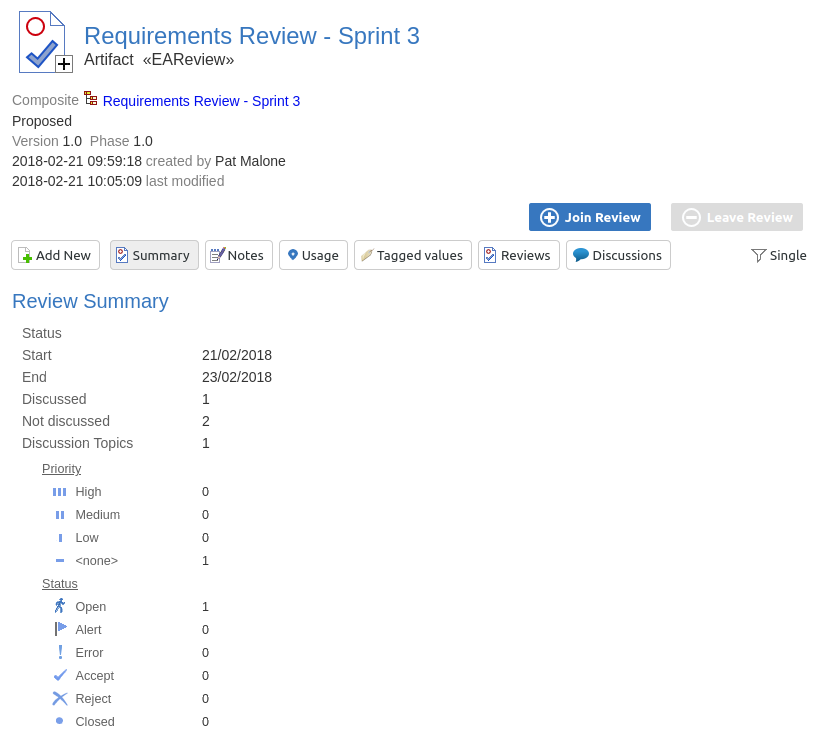Viewport: 822px width, 743px height.
Task: Click the Alert flag icon
Action: pos(60,629)
